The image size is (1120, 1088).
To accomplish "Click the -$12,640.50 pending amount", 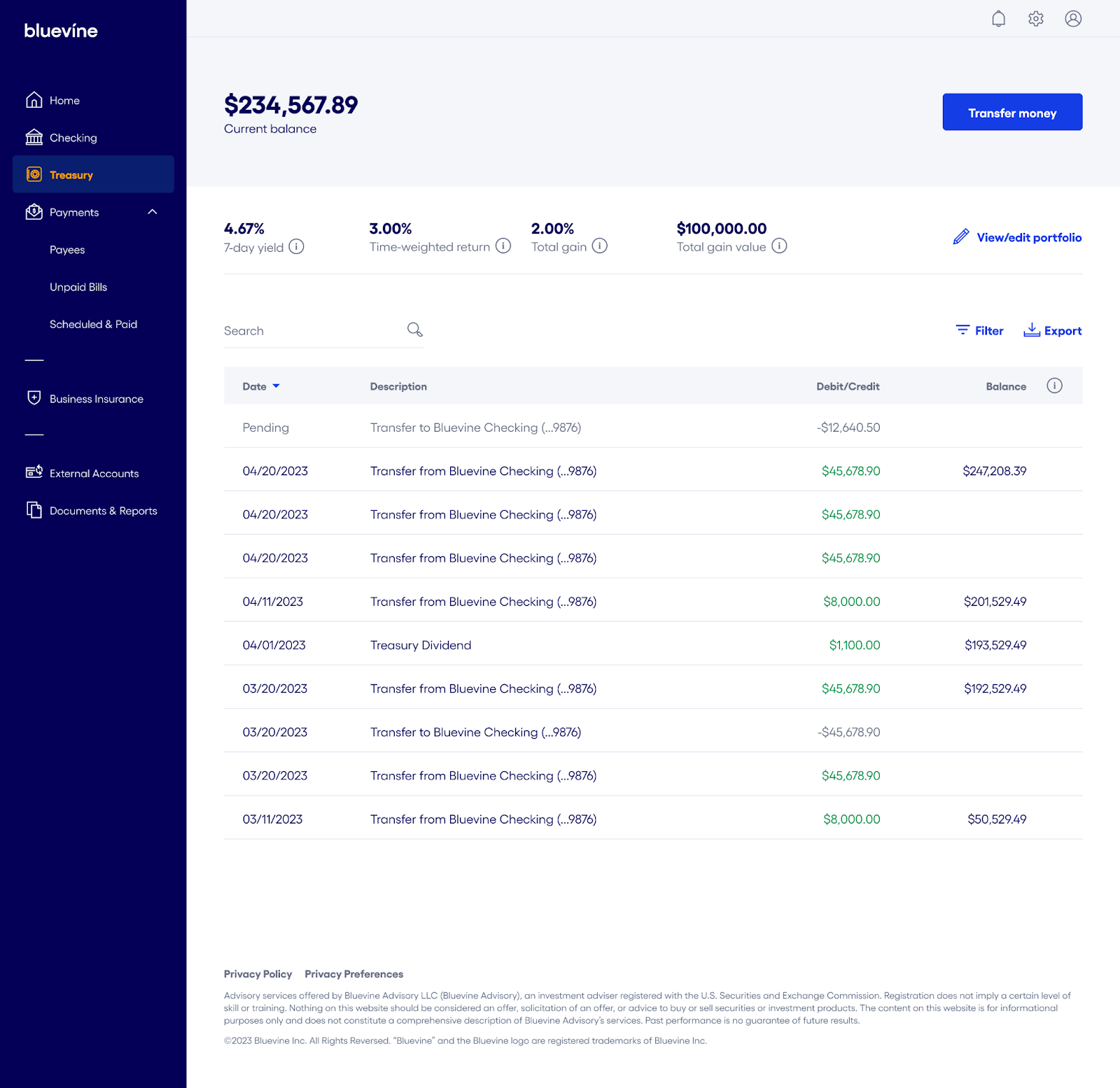I will tap(848, 428).
